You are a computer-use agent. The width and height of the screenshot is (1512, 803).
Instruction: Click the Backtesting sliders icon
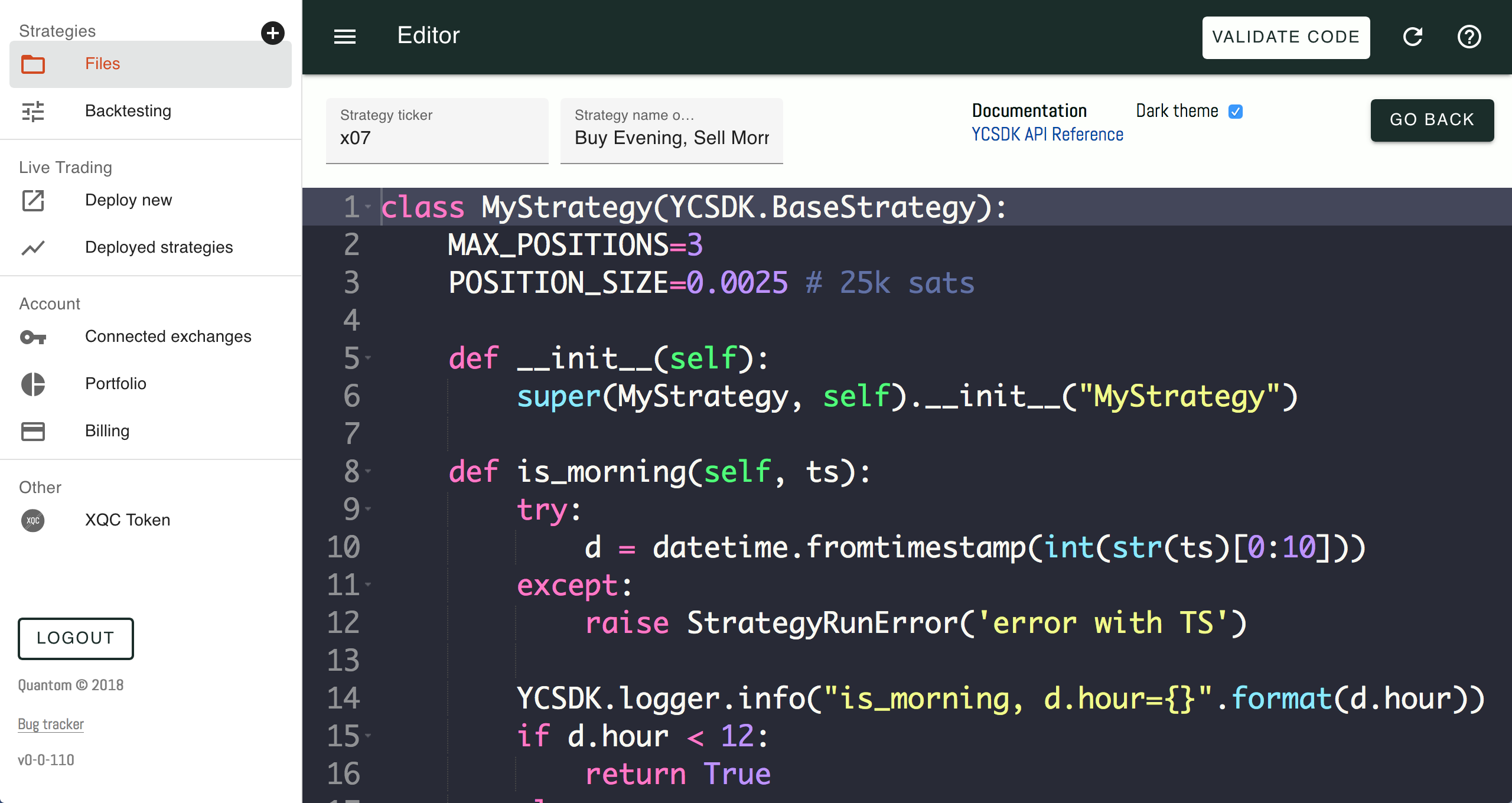click(33, 111)
